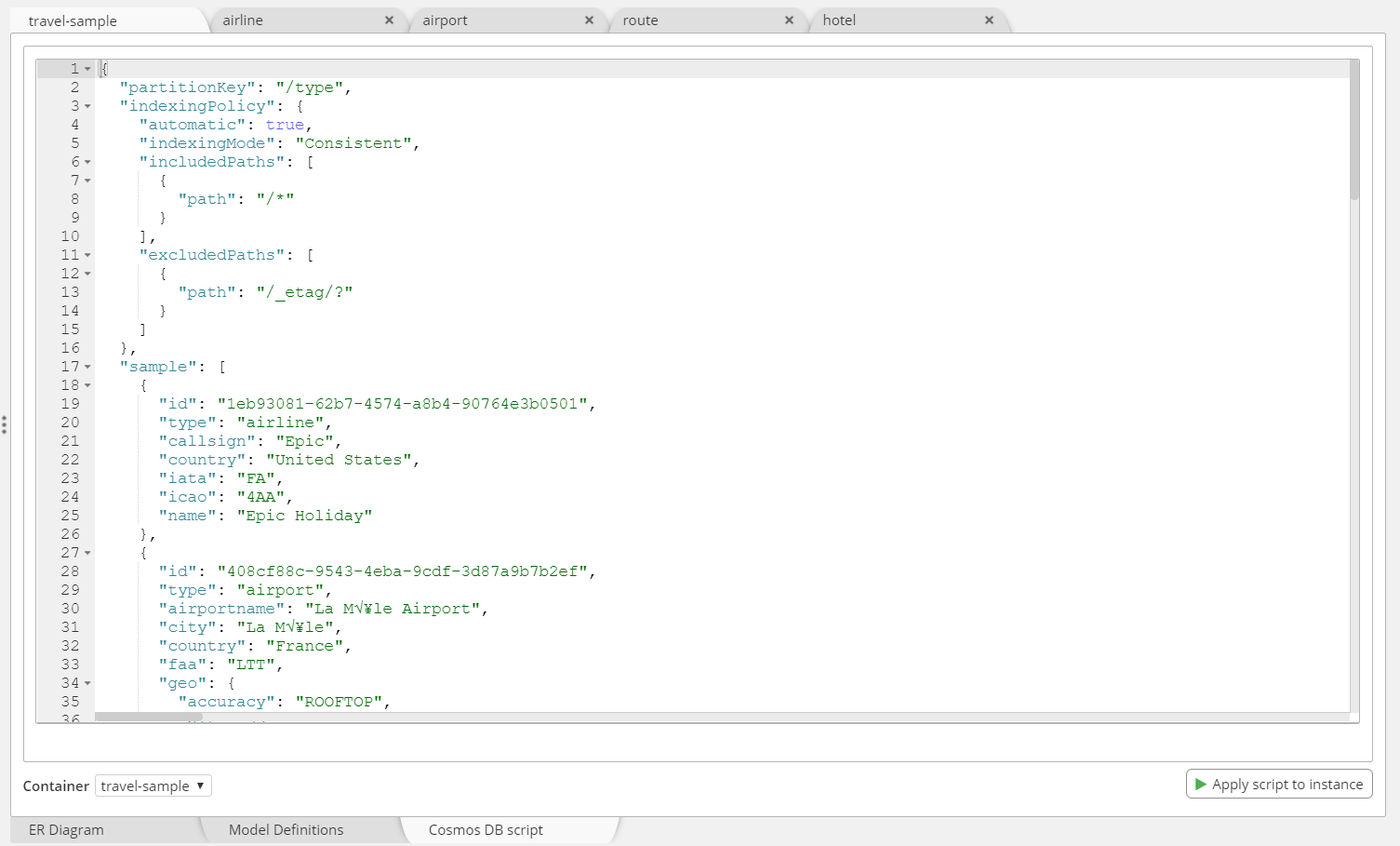
Task: Click the "city" value on line 31
Action: point(285,627)
